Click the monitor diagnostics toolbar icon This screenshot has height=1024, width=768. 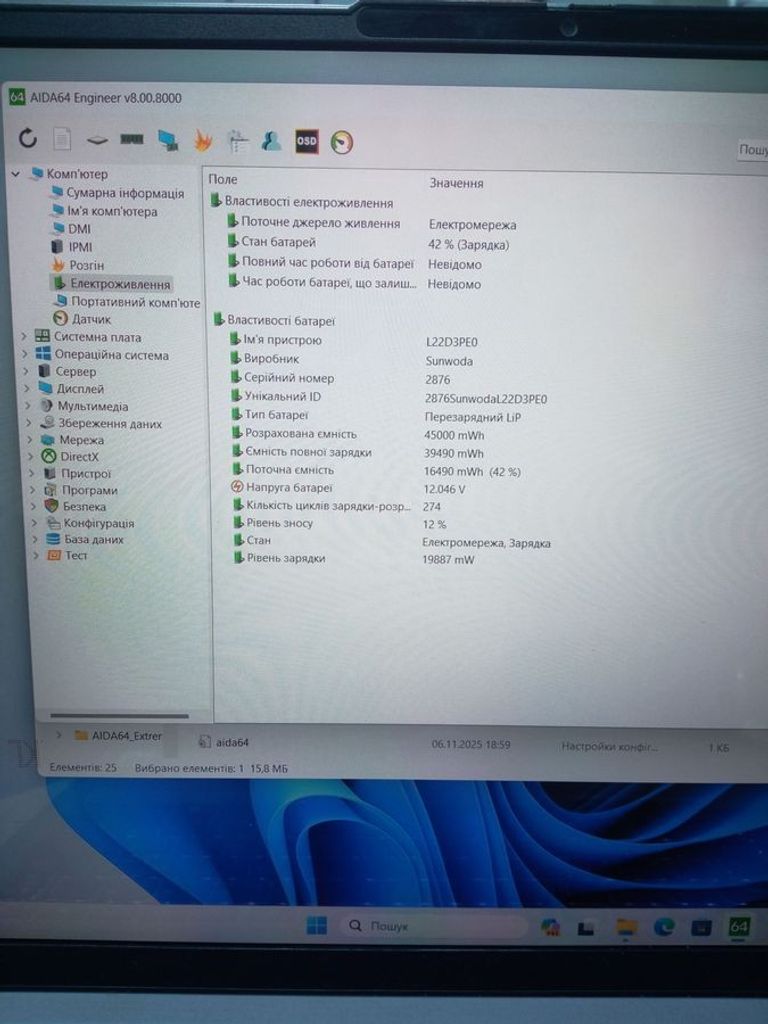click(168, 140)
